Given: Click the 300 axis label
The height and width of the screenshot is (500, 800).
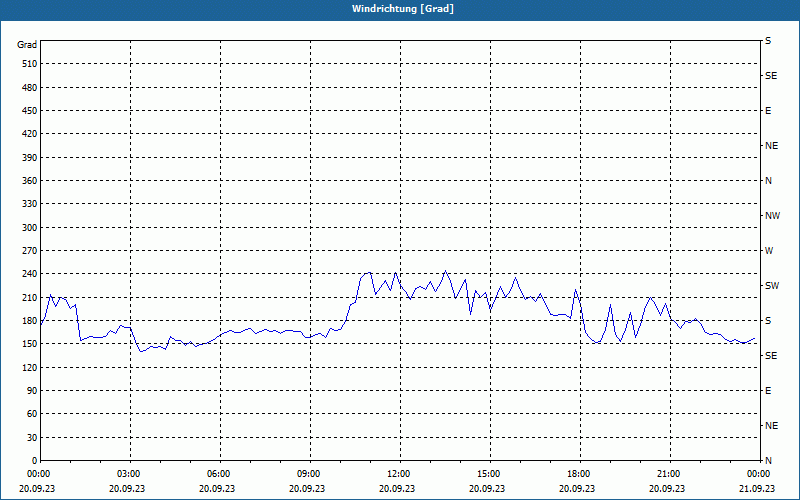Looking at the screenshot, I should 30,228.
